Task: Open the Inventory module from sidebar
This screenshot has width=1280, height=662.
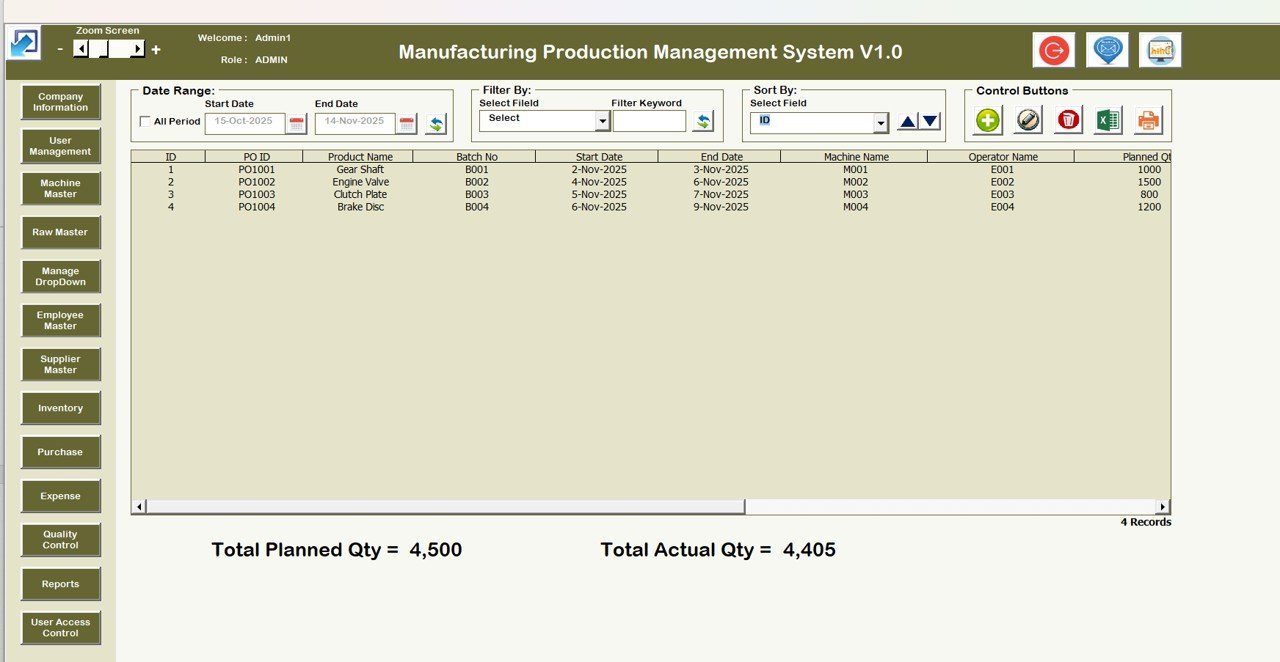Action: (61, 408)
